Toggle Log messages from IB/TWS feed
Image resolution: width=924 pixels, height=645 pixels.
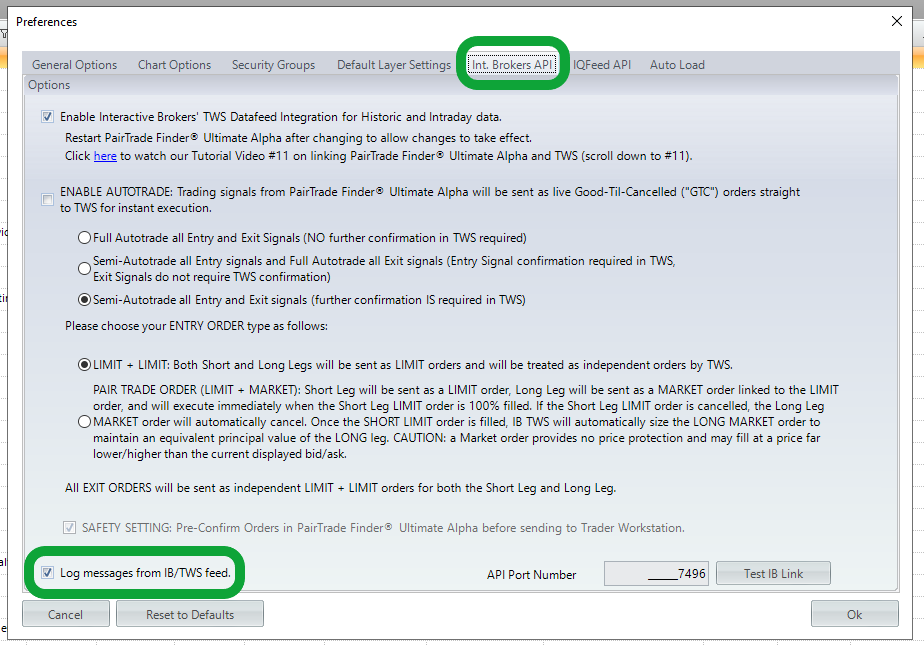(48, 573)
